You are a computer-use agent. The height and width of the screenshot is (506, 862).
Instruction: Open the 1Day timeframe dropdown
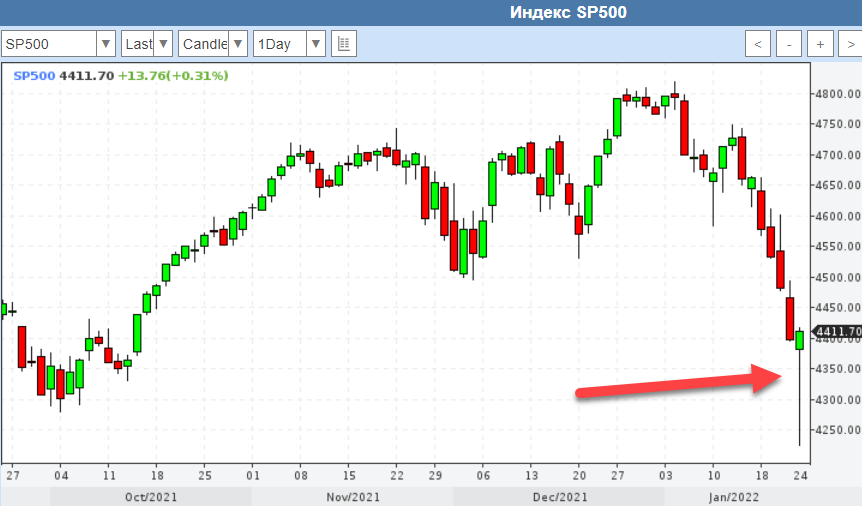pyautogui.click(x=316, y=44)
